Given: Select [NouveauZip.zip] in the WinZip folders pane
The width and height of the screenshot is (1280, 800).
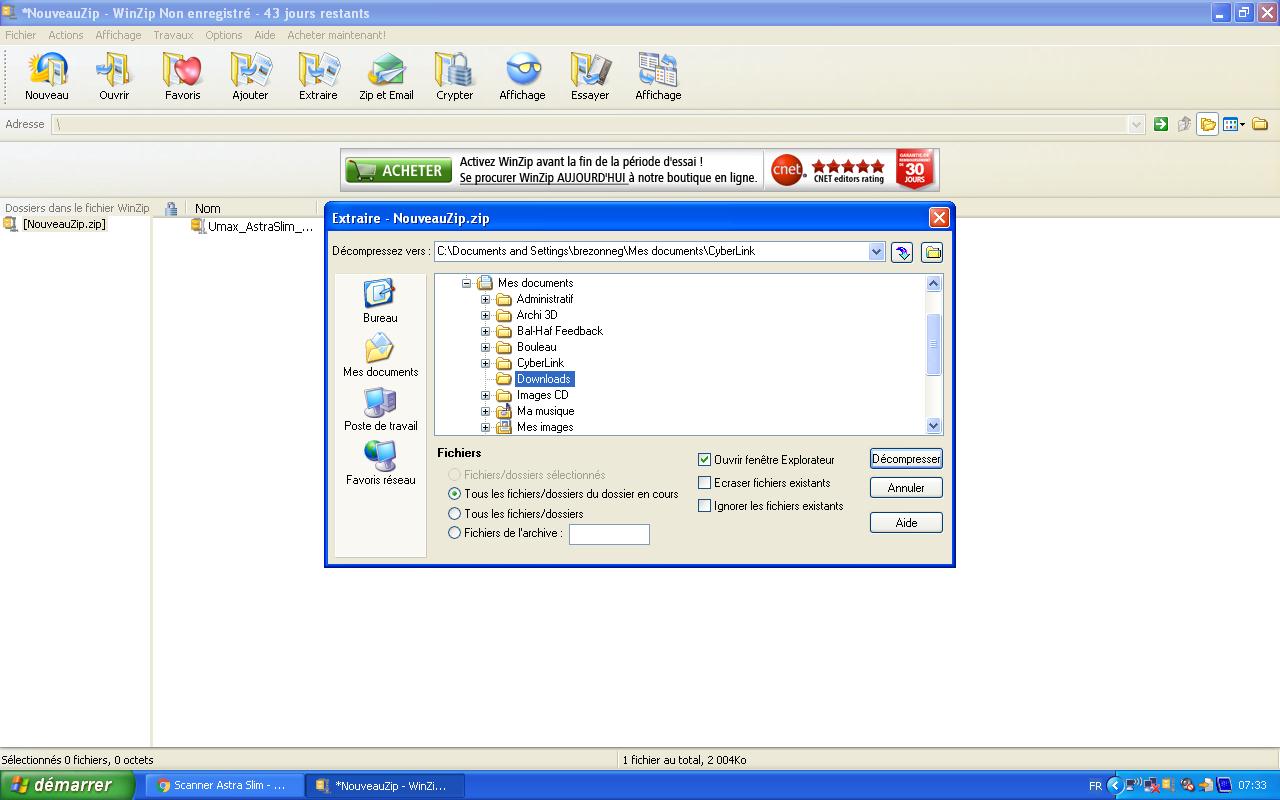Looking at the screenshot, I should tap(64, 224).
